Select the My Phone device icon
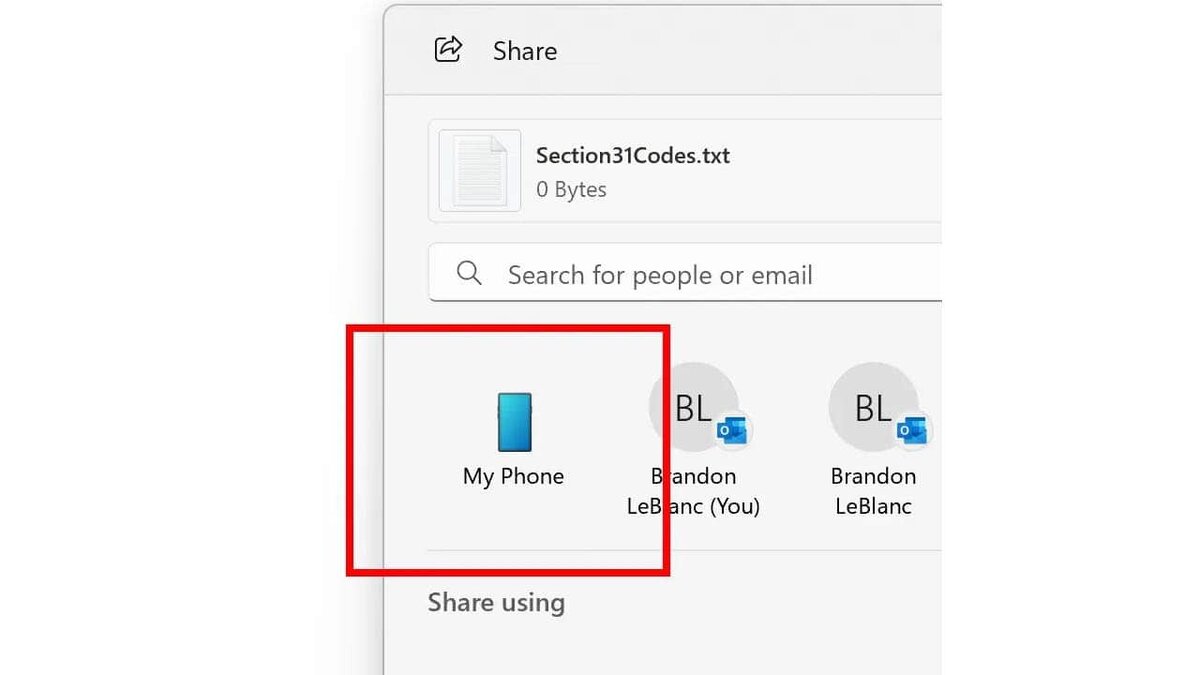This screenshot has height=675, width=1200. coord(514,422)
